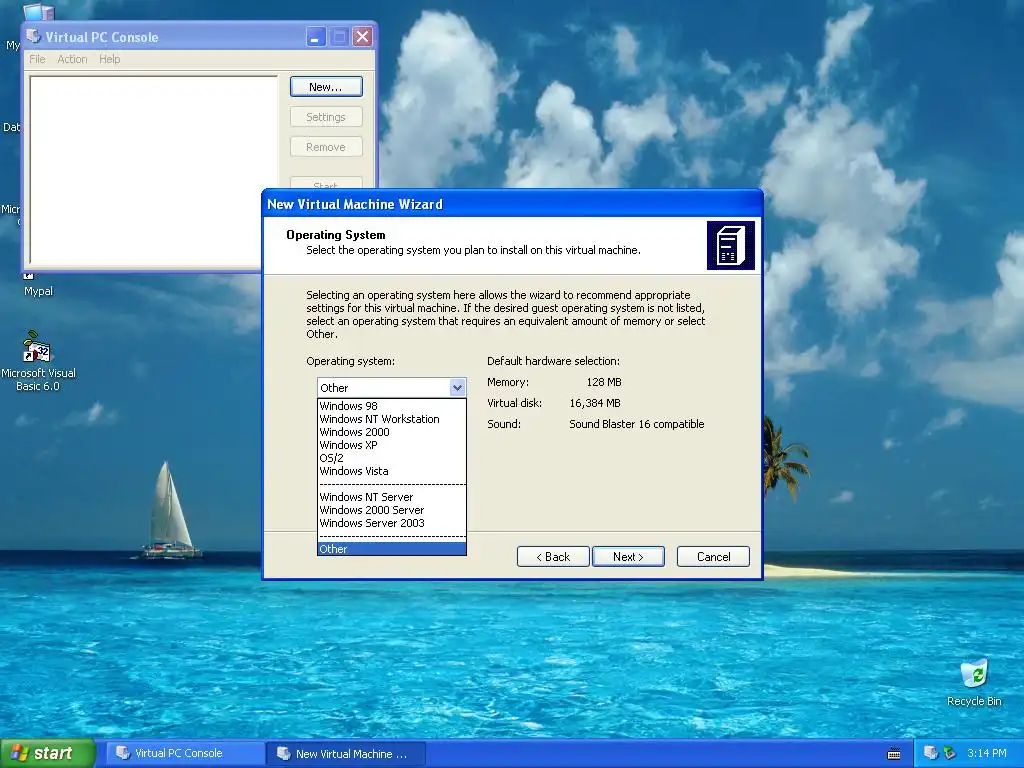Switch to Virtual PC Console taskbar item
1024x768 pixels.
[185, 754]
